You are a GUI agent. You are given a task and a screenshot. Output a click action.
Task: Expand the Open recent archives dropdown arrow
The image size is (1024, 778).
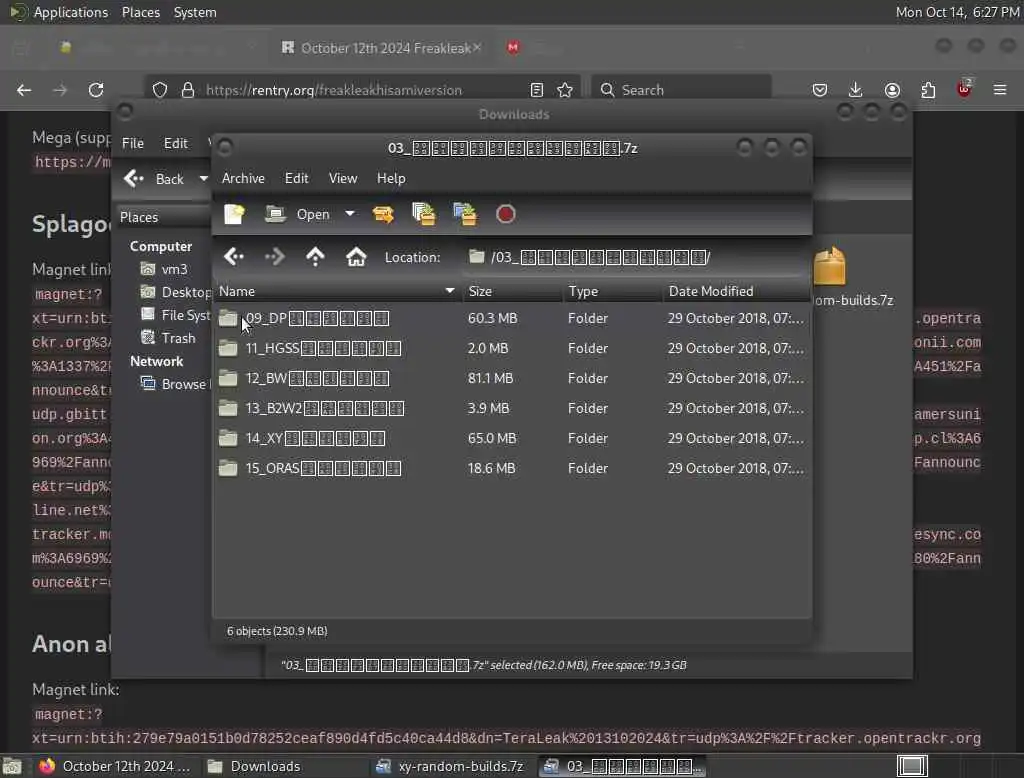pos(350,214)
